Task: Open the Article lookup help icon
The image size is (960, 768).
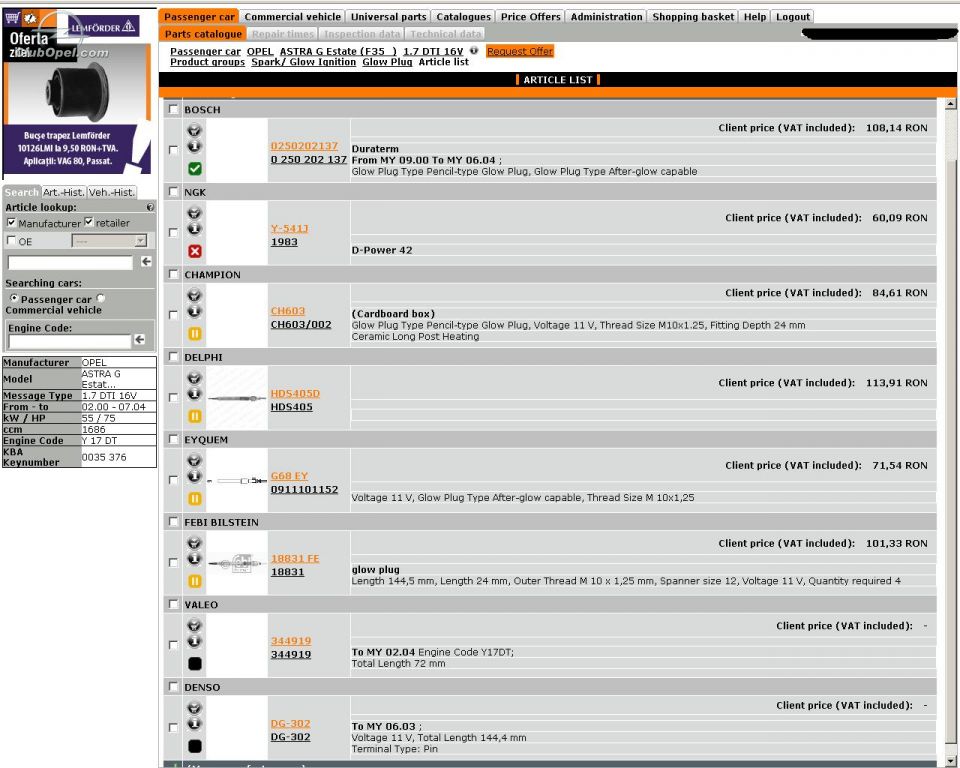Action: pos(150,207)
